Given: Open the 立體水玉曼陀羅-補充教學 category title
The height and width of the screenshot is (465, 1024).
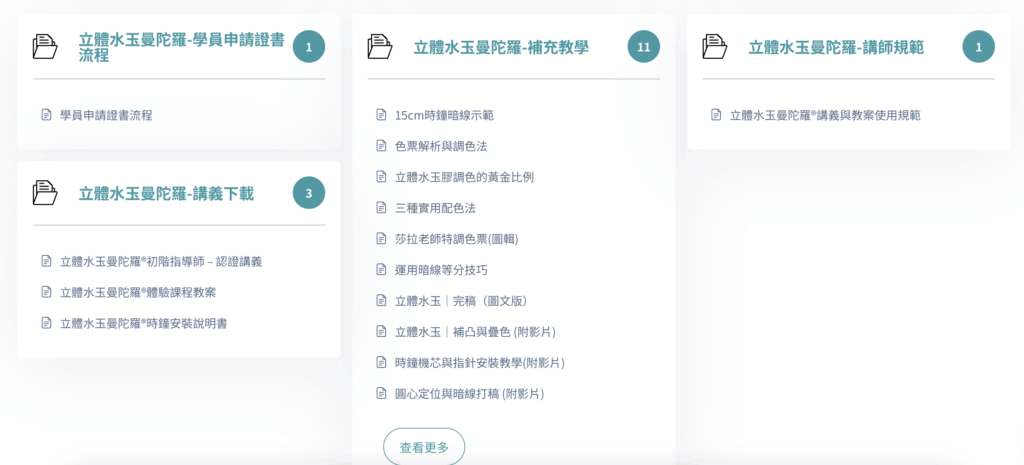Looking at the screenshot, I should [x=501, y=47].
